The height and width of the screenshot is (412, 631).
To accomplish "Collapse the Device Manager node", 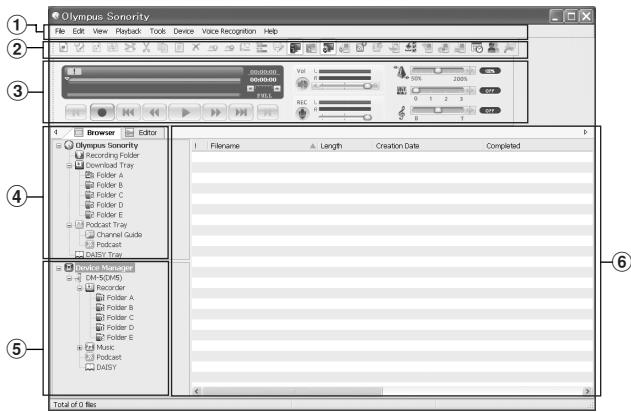I will (59, 268).
